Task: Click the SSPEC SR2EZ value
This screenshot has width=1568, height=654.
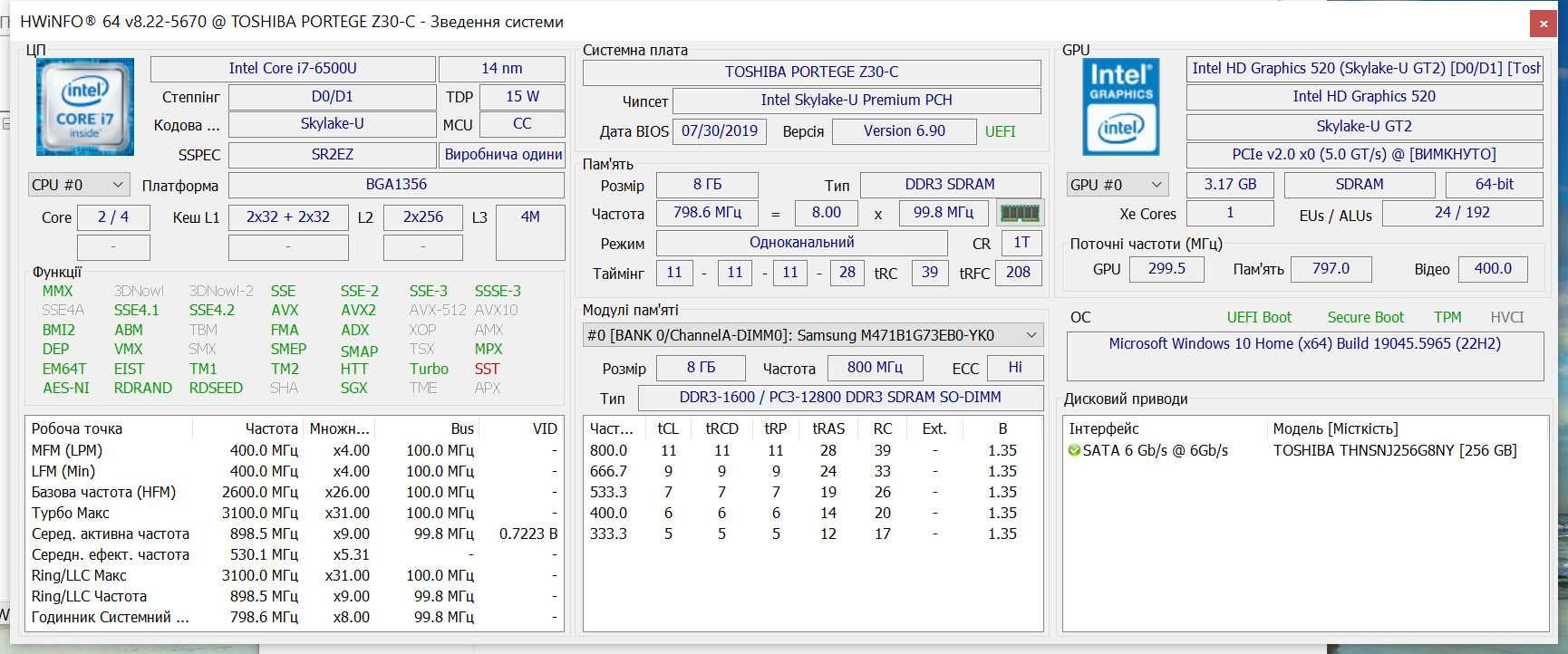Action: pyautogui.click(x=332, y=155)
